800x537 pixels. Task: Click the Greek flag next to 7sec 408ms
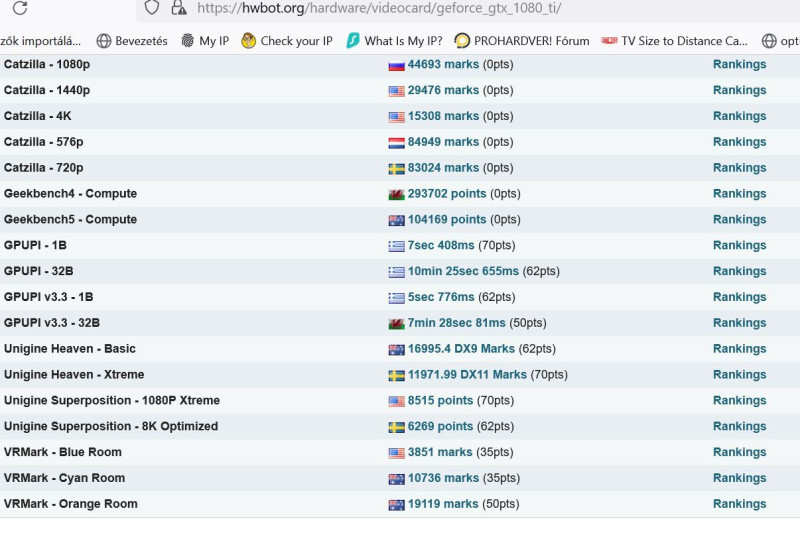pos(396,246)
